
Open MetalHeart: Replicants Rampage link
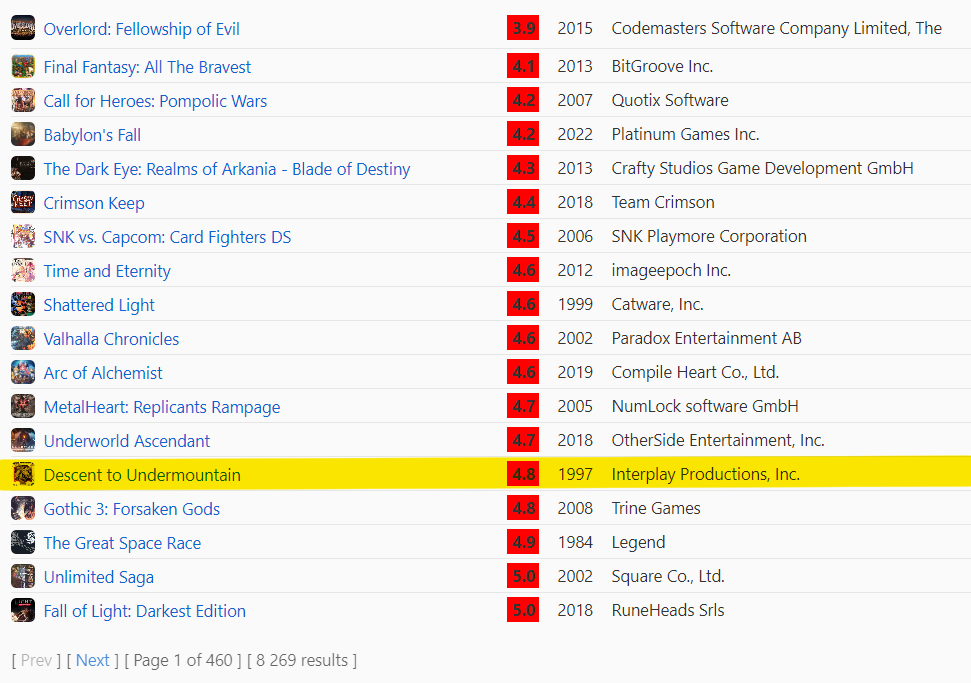[x=162, y=407]
